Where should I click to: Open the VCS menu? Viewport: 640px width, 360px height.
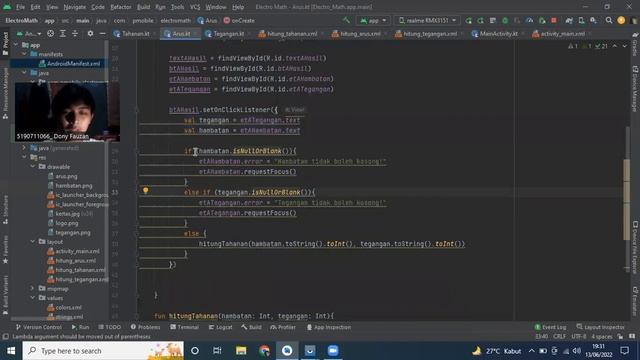[x=195, y=7]
